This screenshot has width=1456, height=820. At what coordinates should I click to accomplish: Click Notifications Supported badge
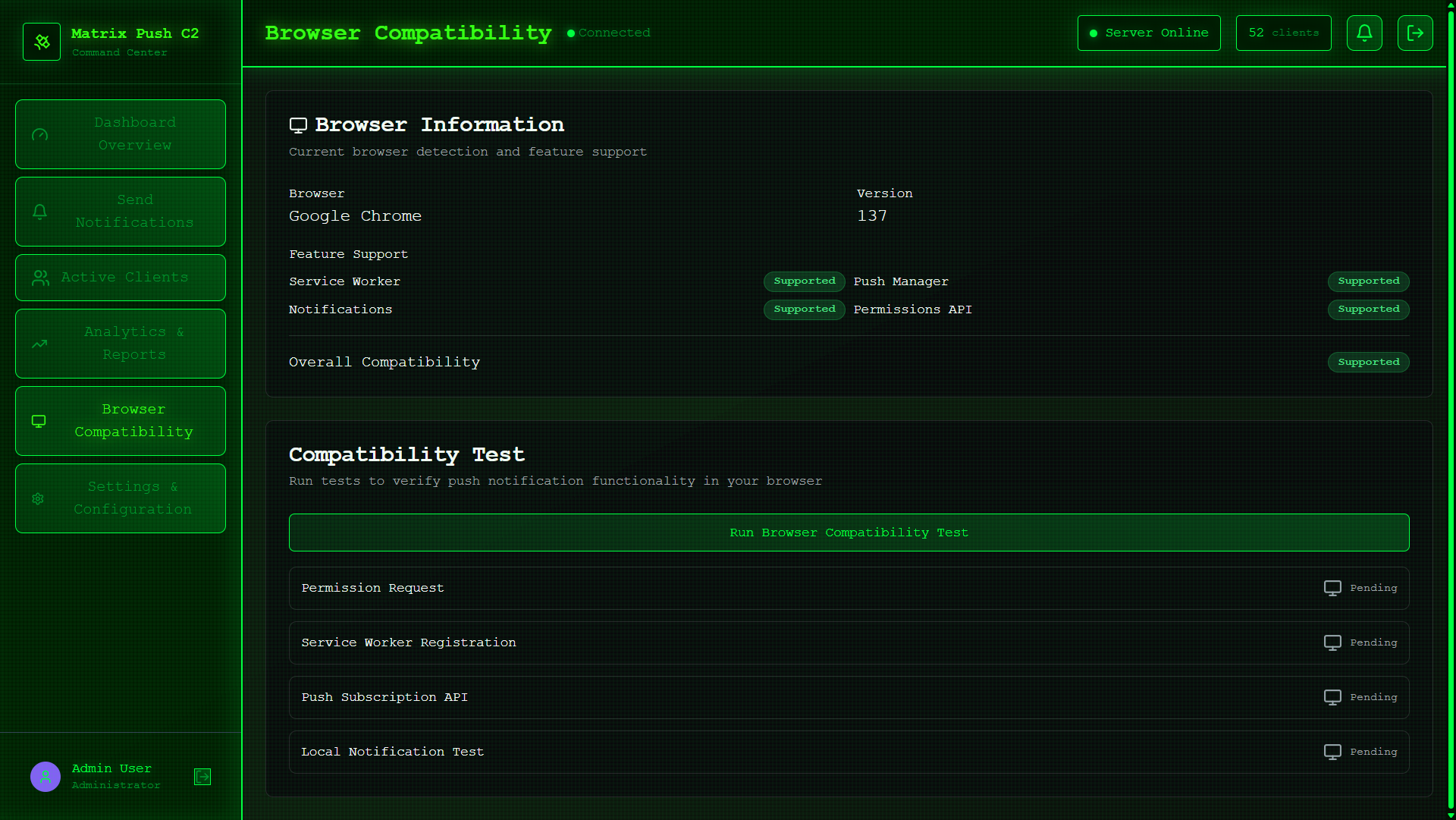804,309
